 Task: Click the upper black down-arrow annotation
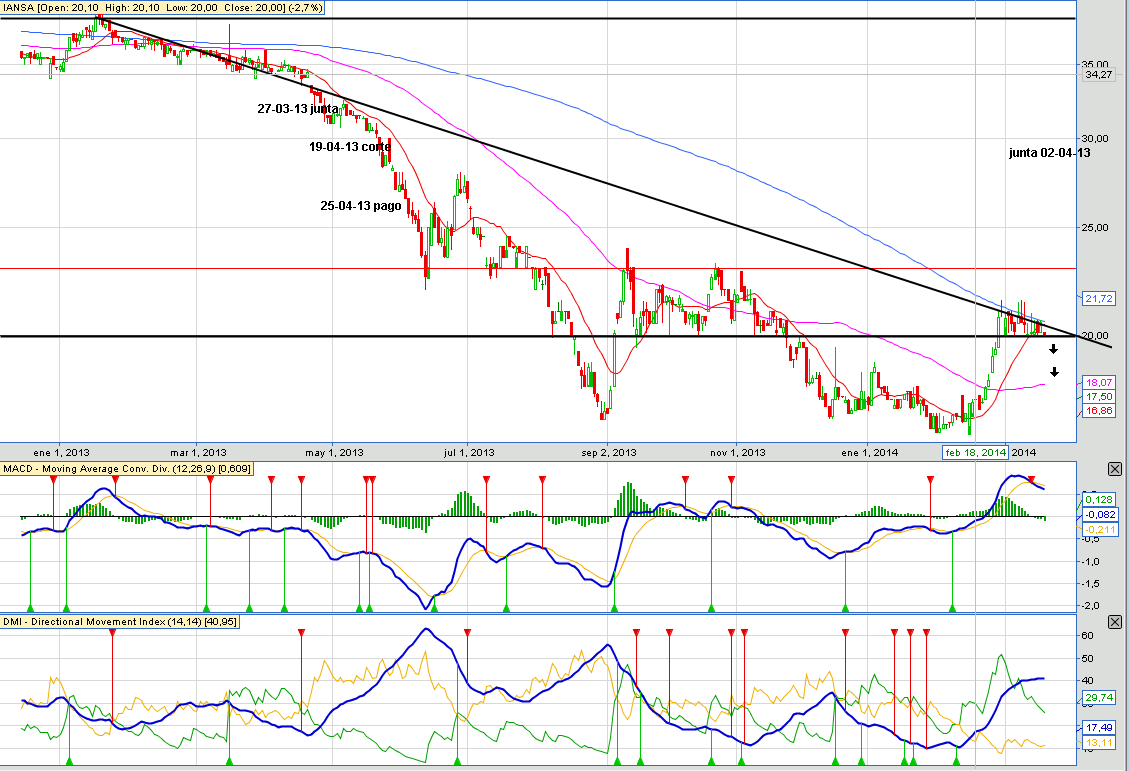tap(1053, 349)
